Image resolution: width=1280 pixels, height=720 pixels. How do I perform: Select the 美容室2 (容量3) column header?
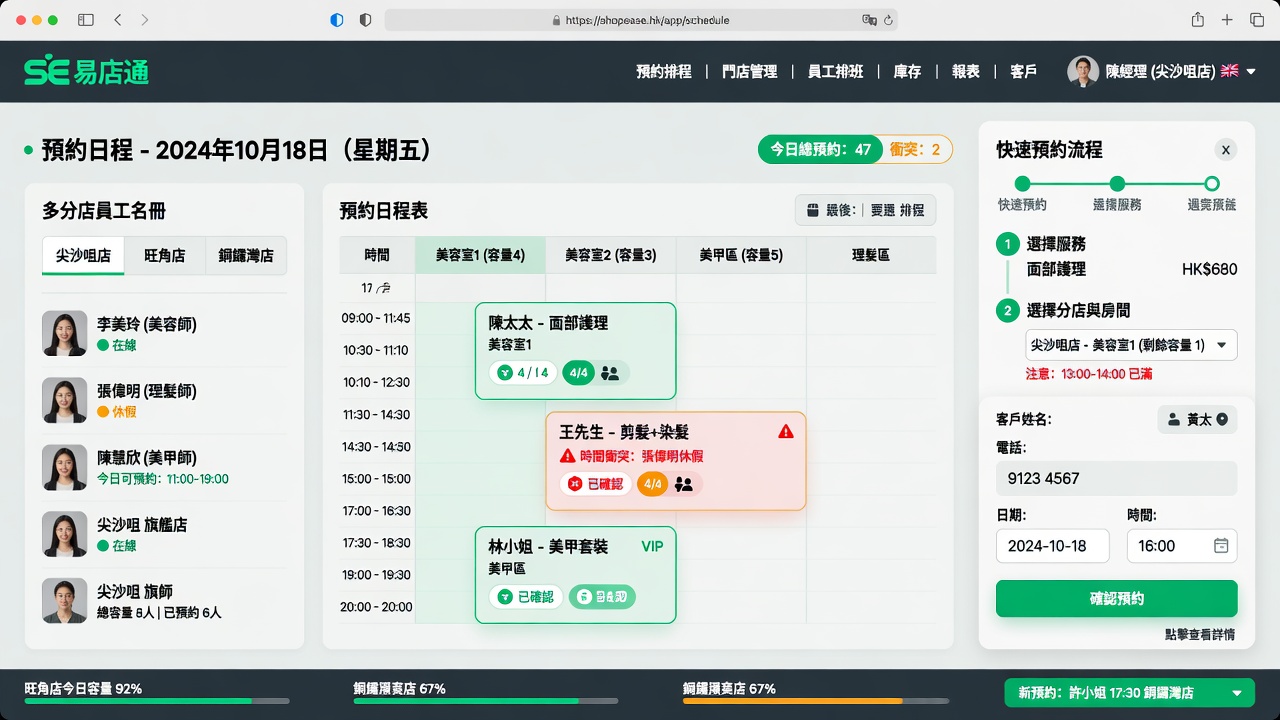(610, 255)
